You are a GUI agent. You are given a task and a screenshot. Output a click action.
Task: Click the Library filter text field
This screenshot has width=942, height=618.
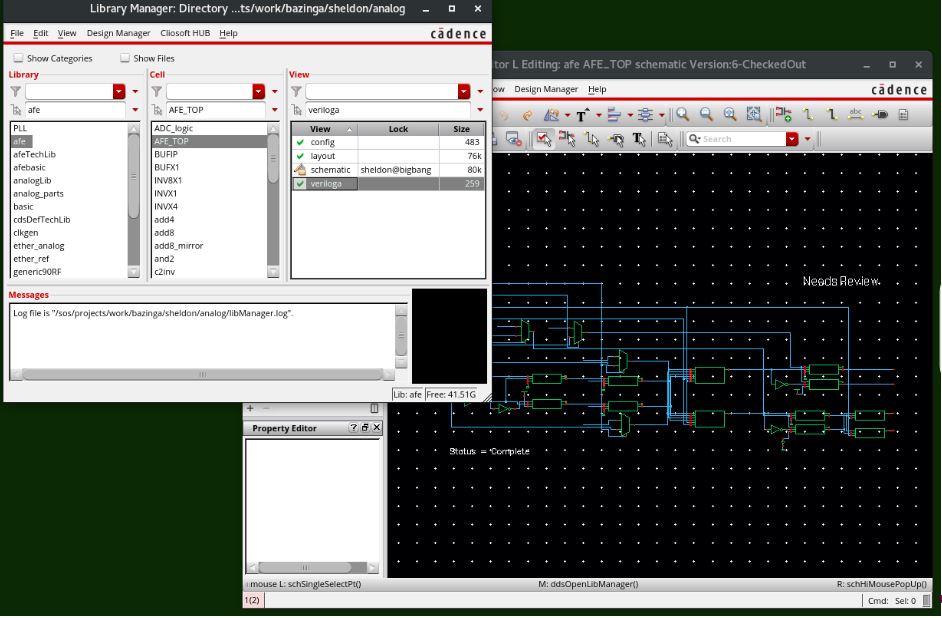(69, 91)
